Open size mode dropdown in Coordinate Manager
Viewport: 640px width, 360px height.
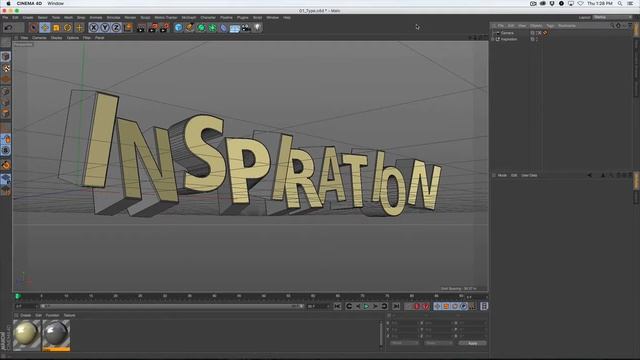pos(438,343)
